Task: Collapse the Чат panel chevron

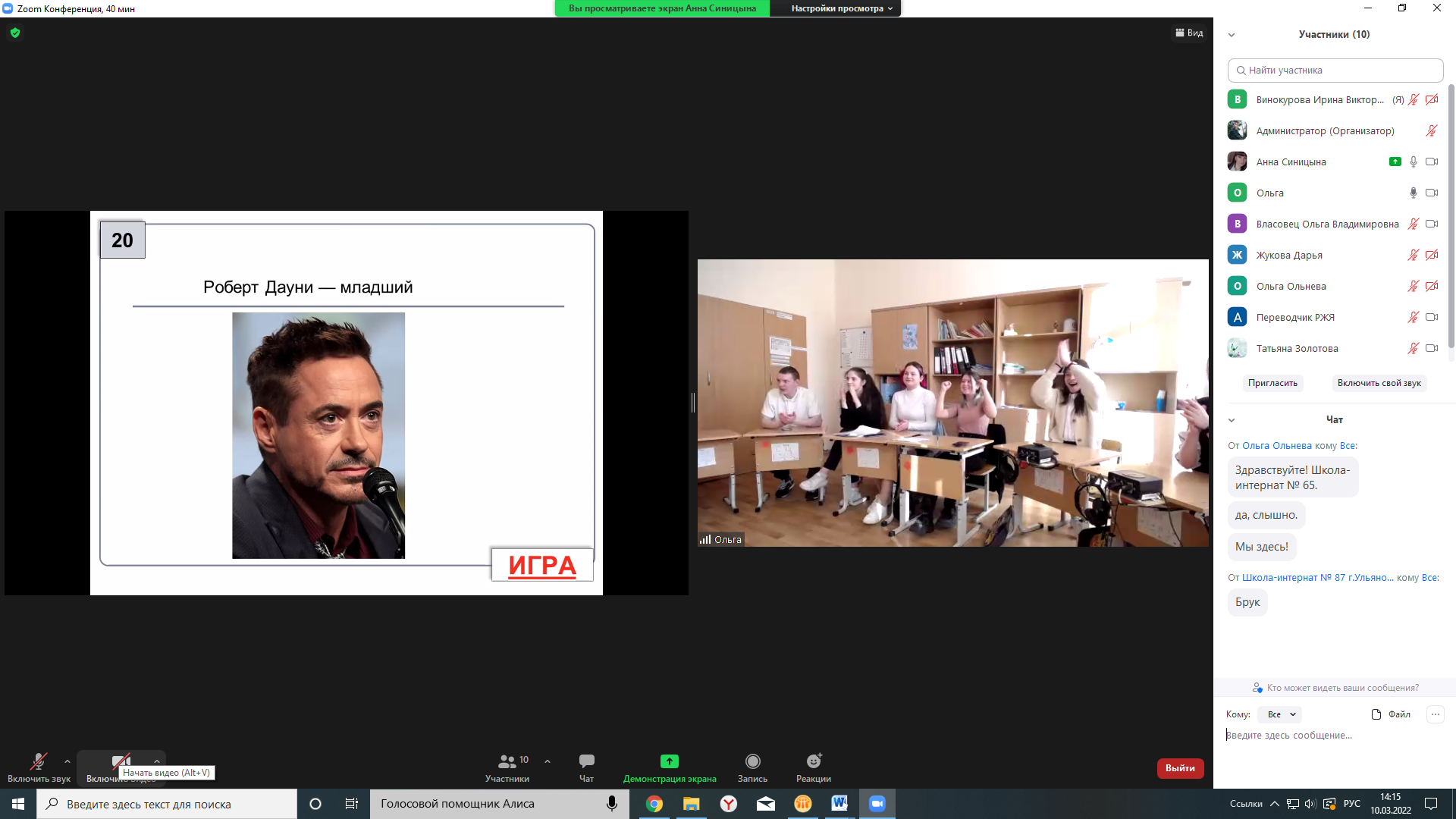Action: pos(1232,420)
